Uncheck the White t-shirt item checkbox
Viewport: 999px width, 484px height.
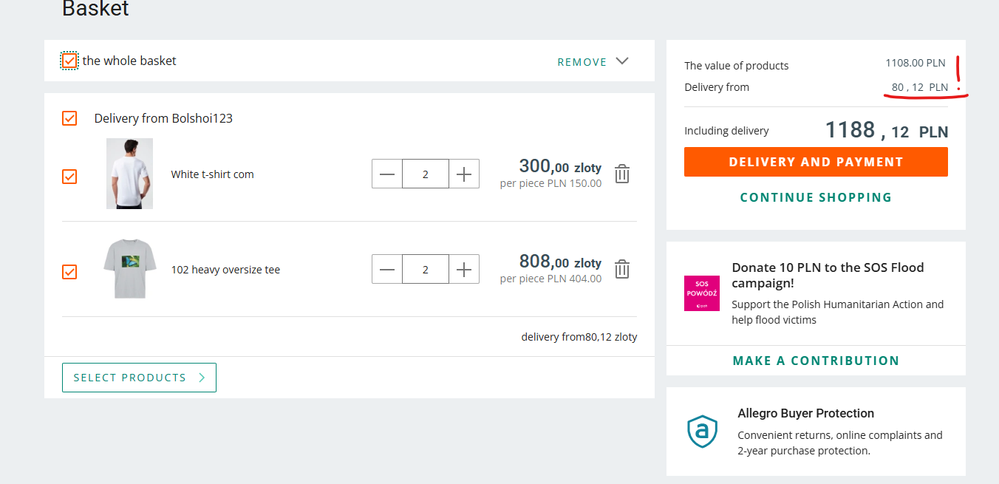point(69,176)
